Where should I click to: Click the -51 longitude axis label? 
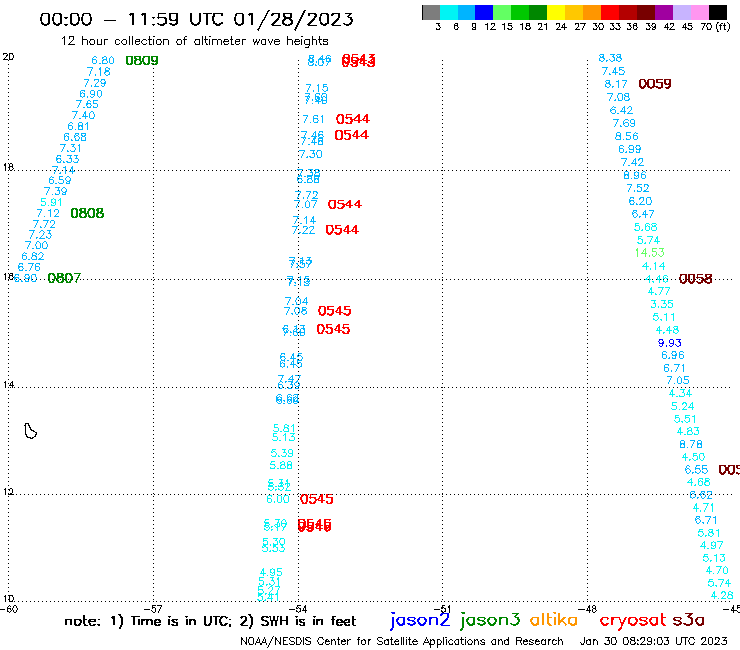(443, 609)
